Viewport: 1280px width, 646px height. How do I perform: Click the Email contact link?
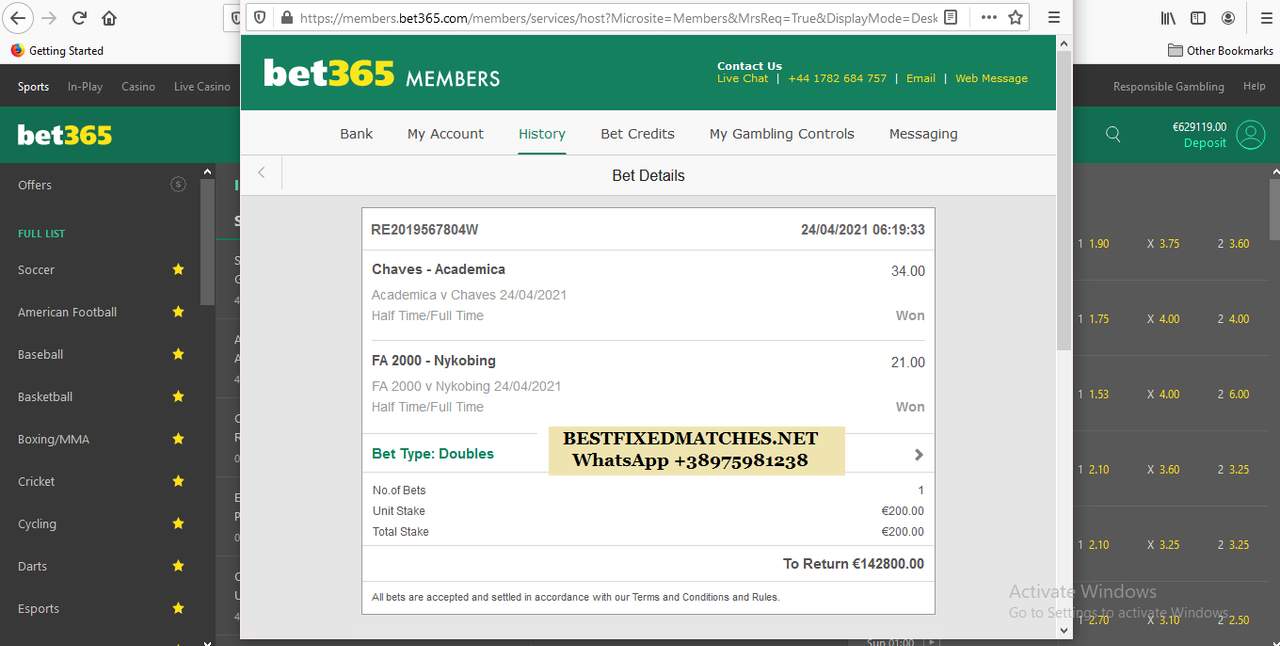pos(921,78)
